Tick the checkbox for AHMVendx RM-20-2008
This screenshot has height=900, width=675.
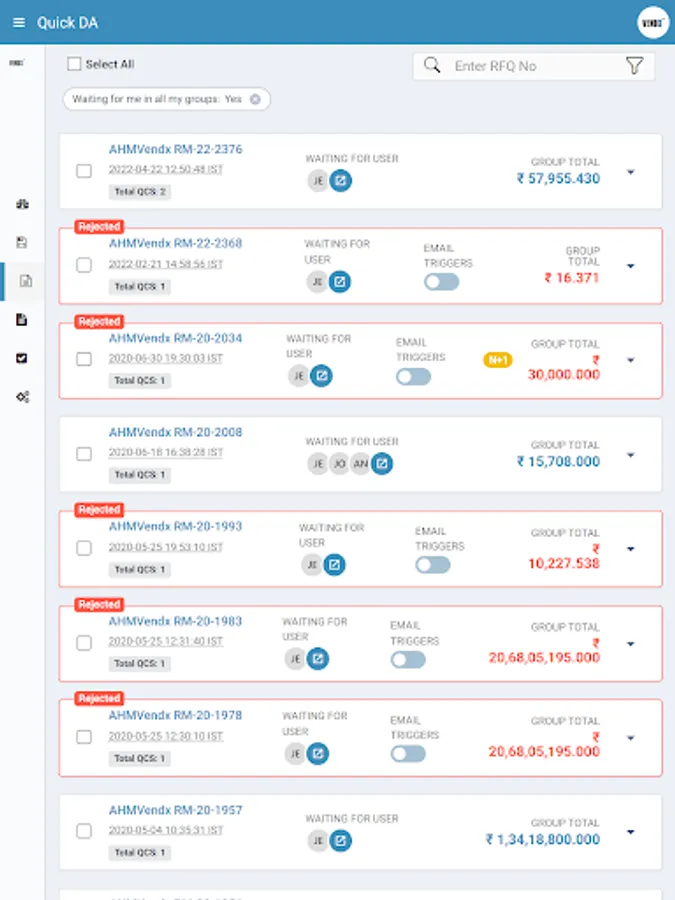tap(84, 454)
